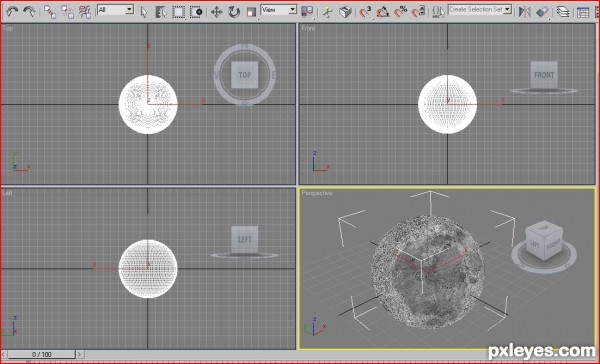
Task: Select the sphere in the Front viewport
Action: (x=447, y=104)
